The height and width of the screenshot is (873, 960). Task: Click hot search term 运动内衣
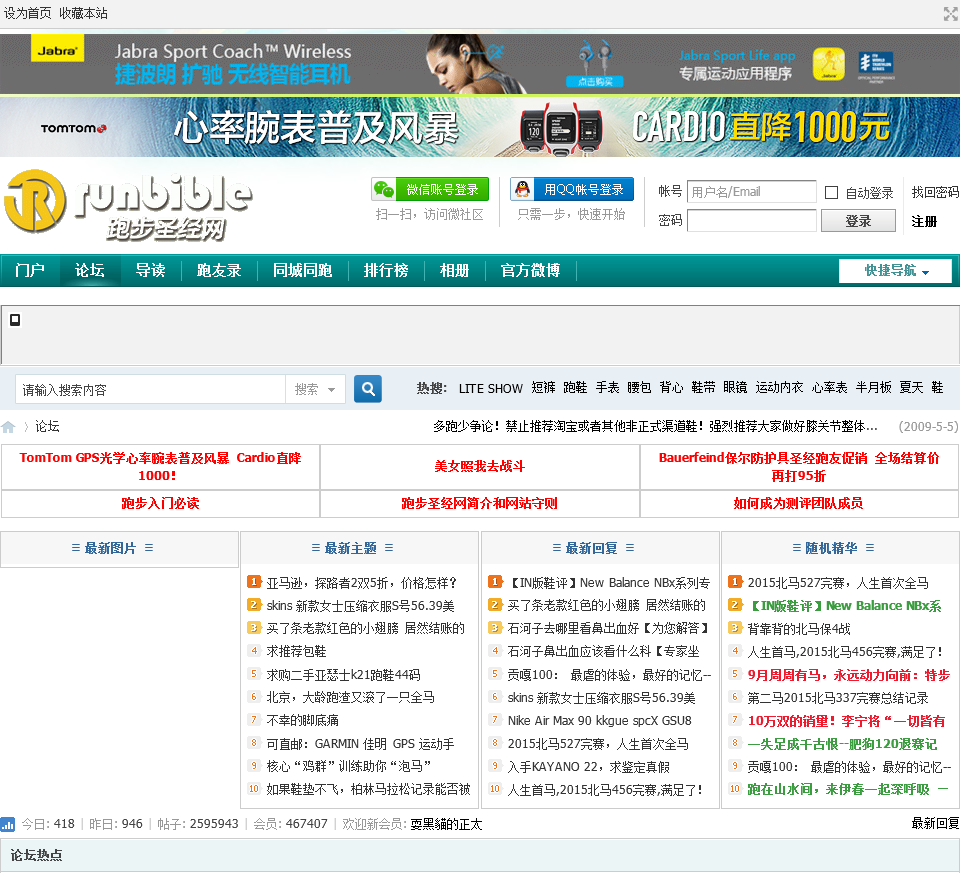coord(779,388)
